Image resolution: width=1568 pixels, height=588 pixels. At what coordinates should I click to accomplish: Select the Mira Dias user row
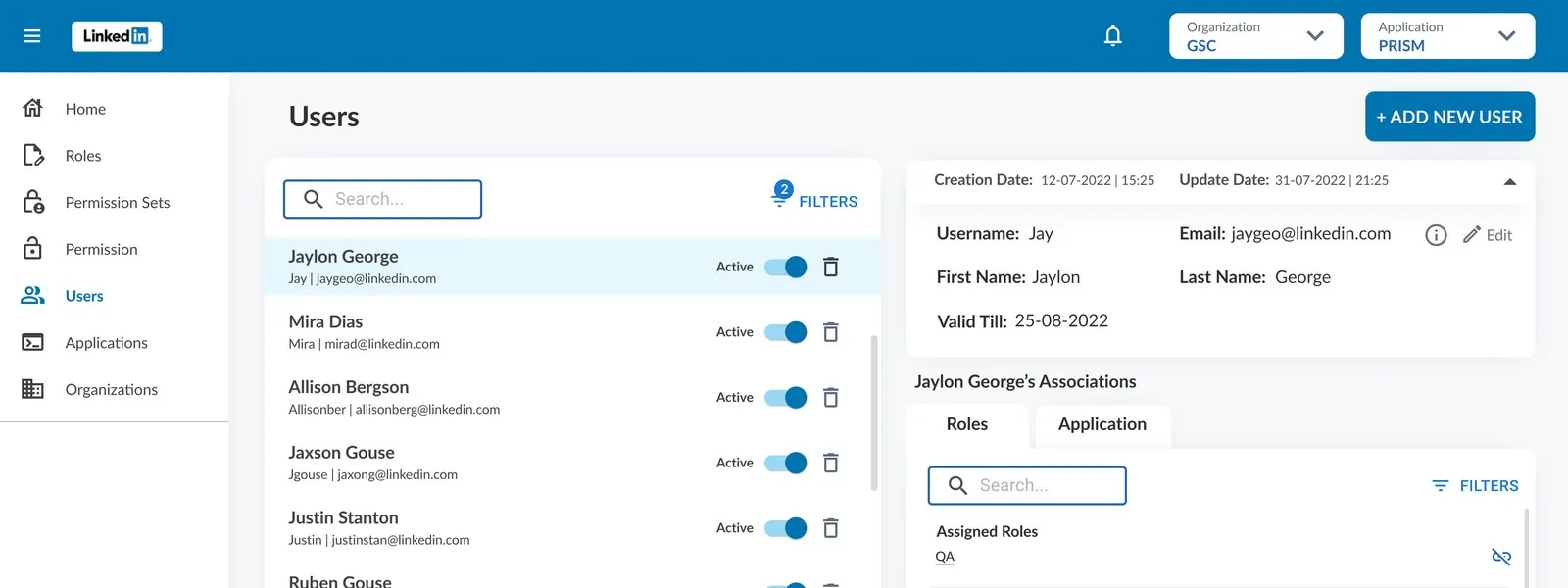[572, 332]
